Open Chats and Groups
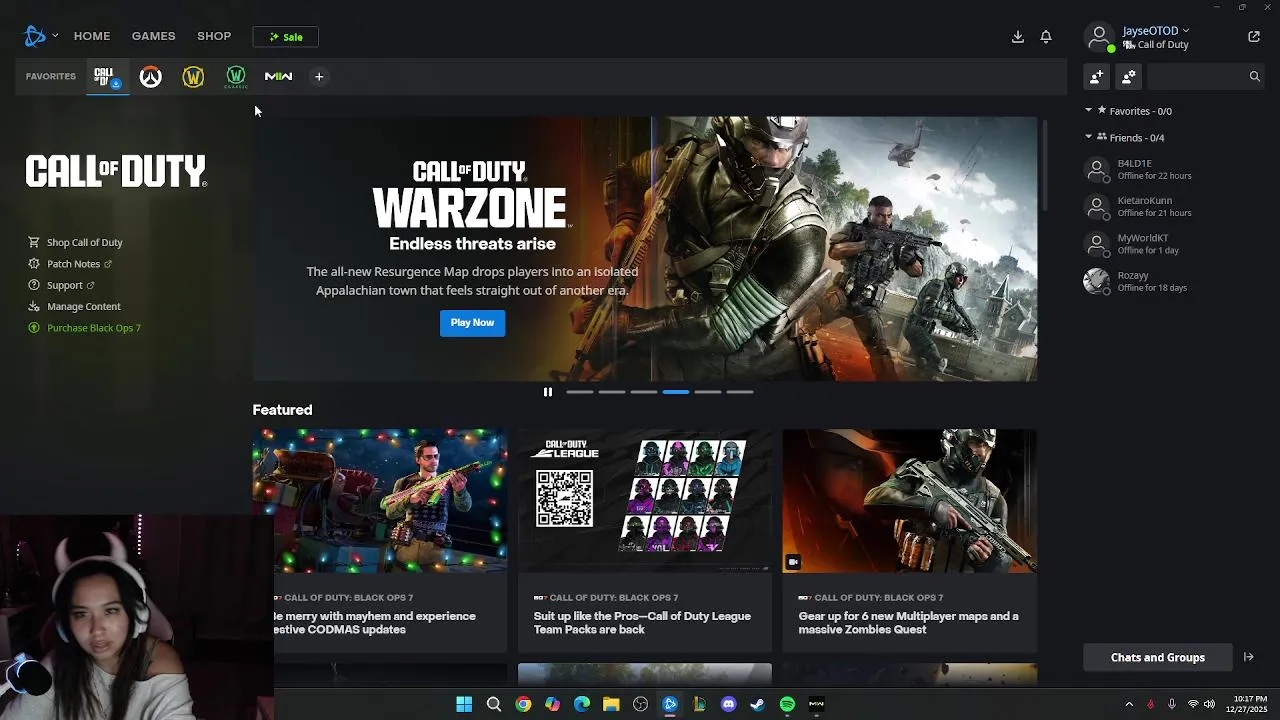This screenshot has width=1280, height=720. 1157,657
